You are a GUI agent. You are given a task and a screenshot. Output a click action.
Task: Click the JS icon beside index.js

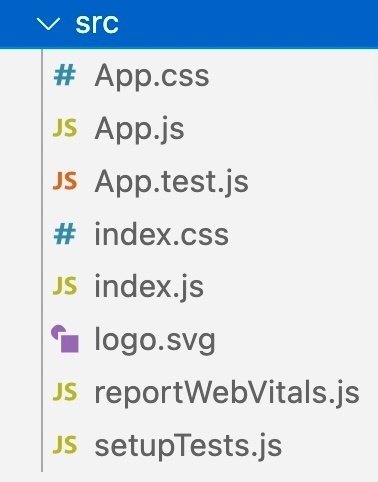(x=65, y=286)
